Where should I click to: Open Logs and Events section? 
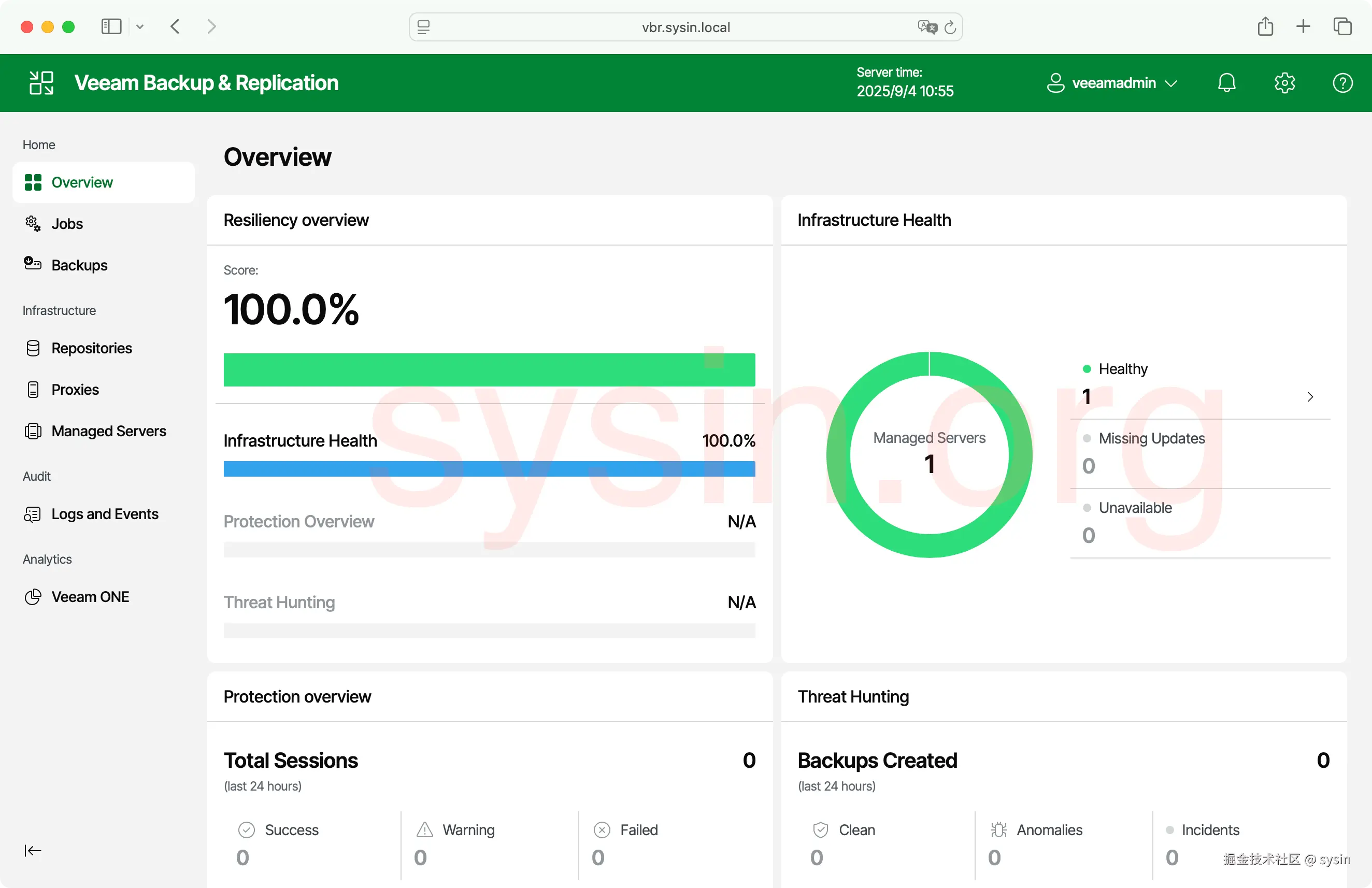point(104,513)
